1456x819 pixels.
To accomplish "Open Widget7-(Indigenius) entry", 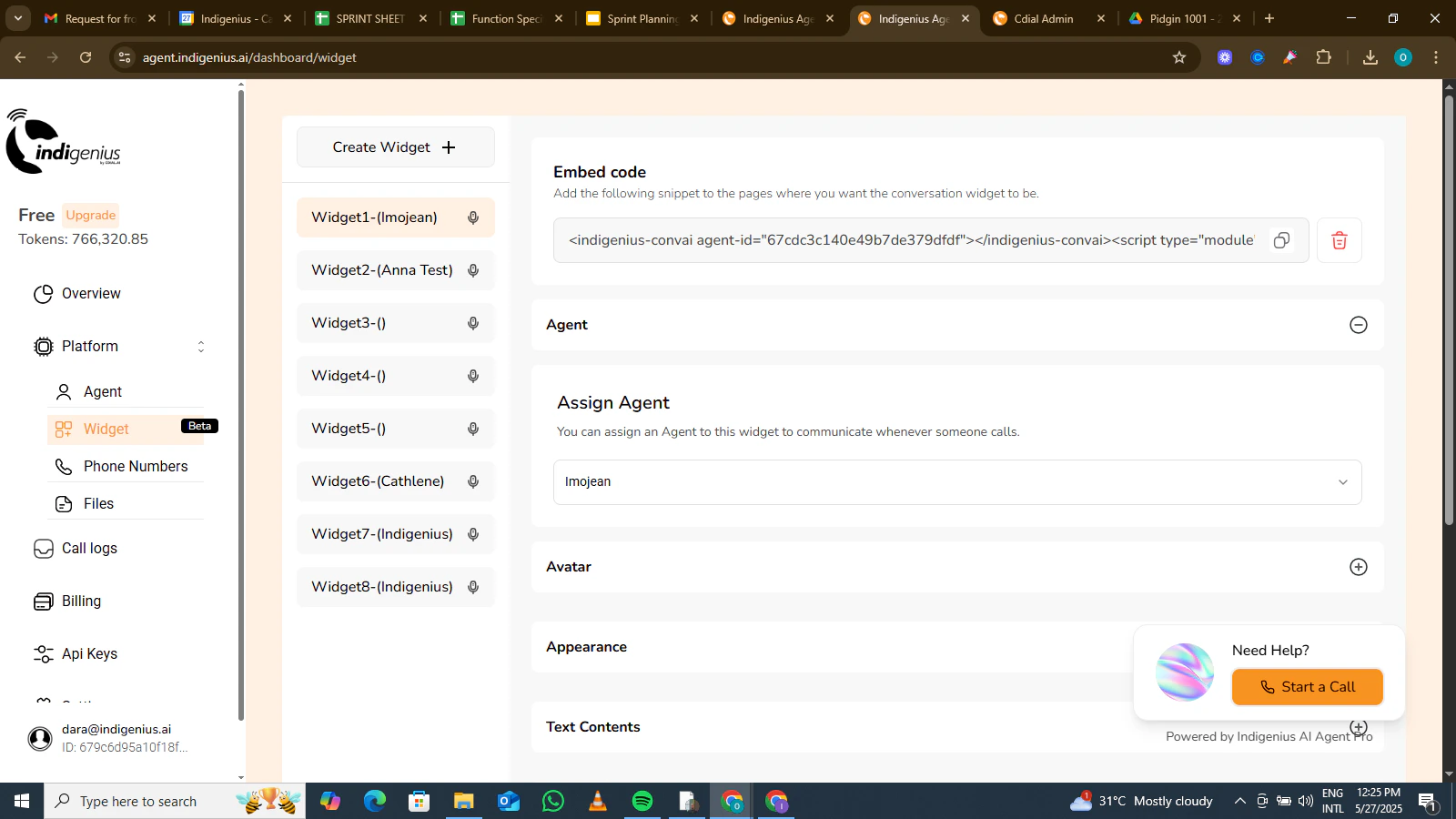I will coord(395,534).
